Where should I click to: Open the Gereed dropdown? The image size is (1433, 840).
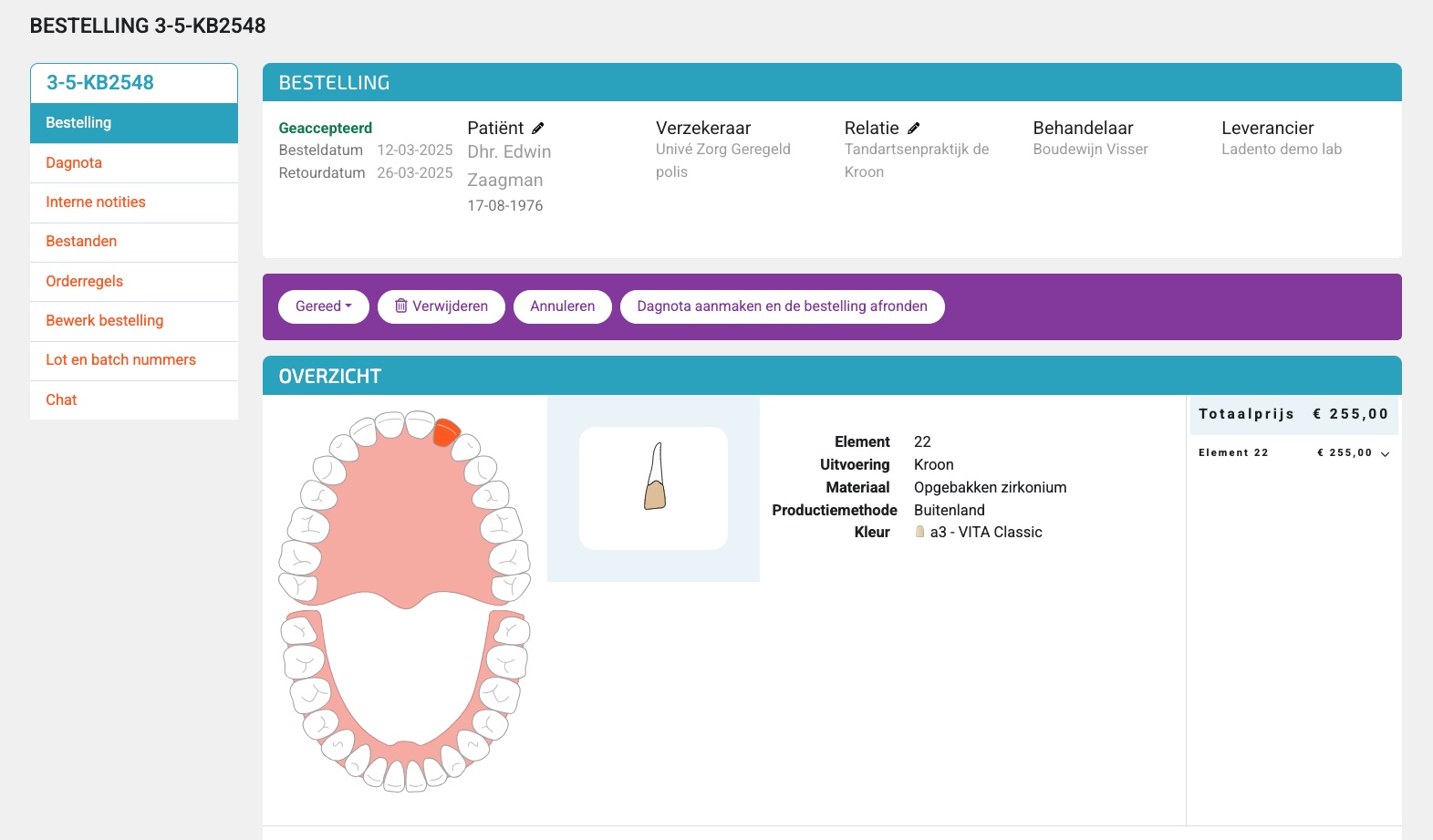pos(323,306)
